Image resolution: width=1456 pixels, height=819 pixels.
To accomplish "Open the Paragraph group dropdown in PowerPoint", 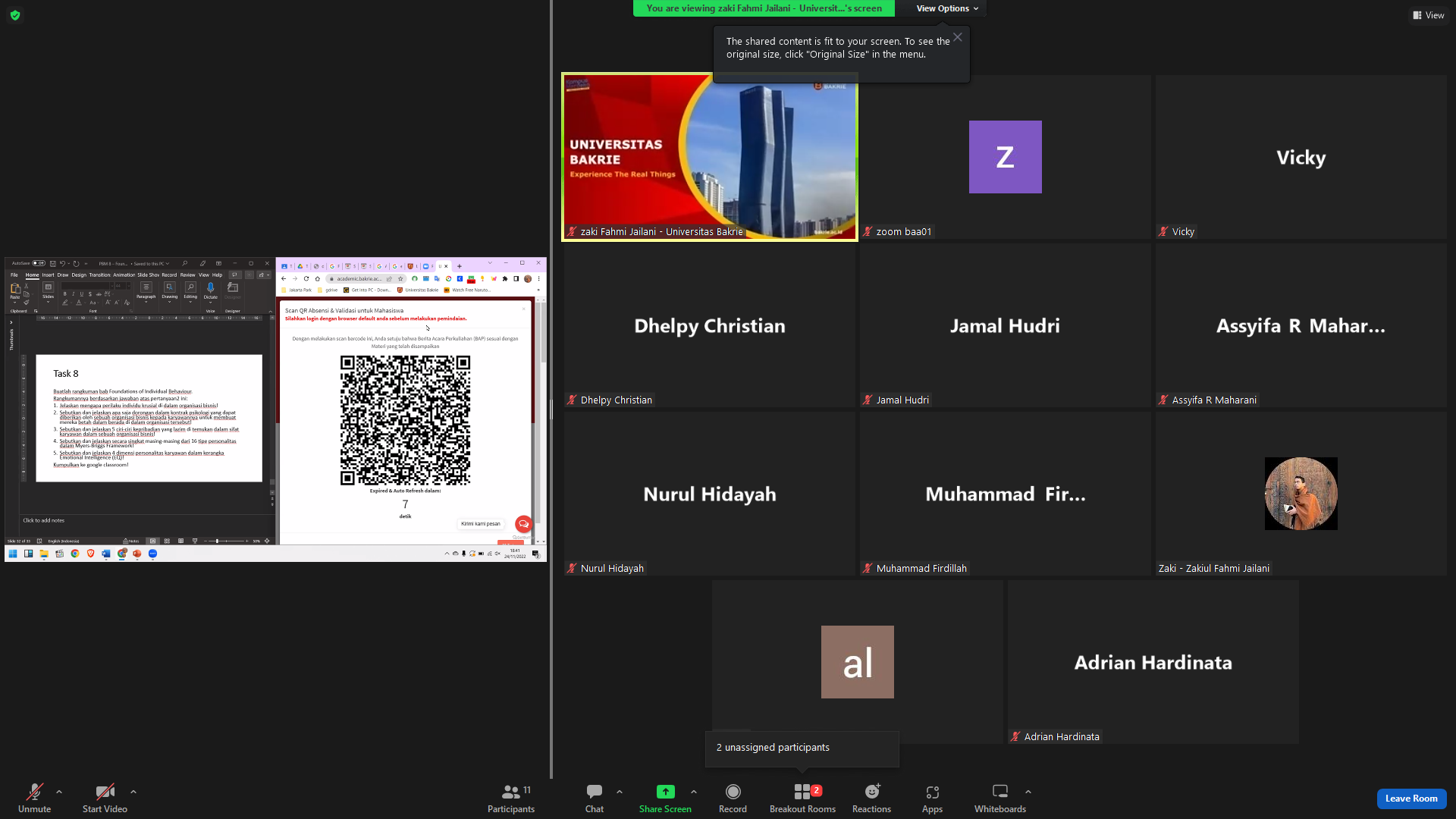I will [146, 291].
